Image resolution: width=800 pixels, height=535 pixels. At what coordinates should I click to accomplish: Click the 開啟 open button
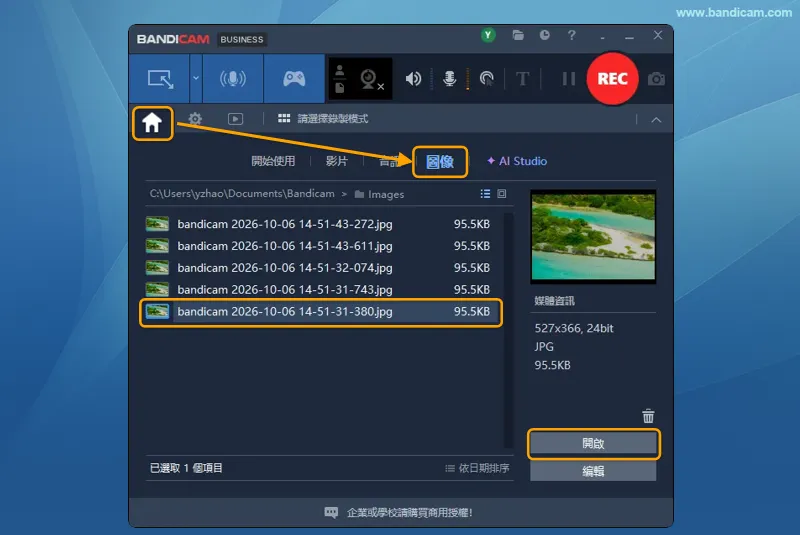(x=593, y=444)
